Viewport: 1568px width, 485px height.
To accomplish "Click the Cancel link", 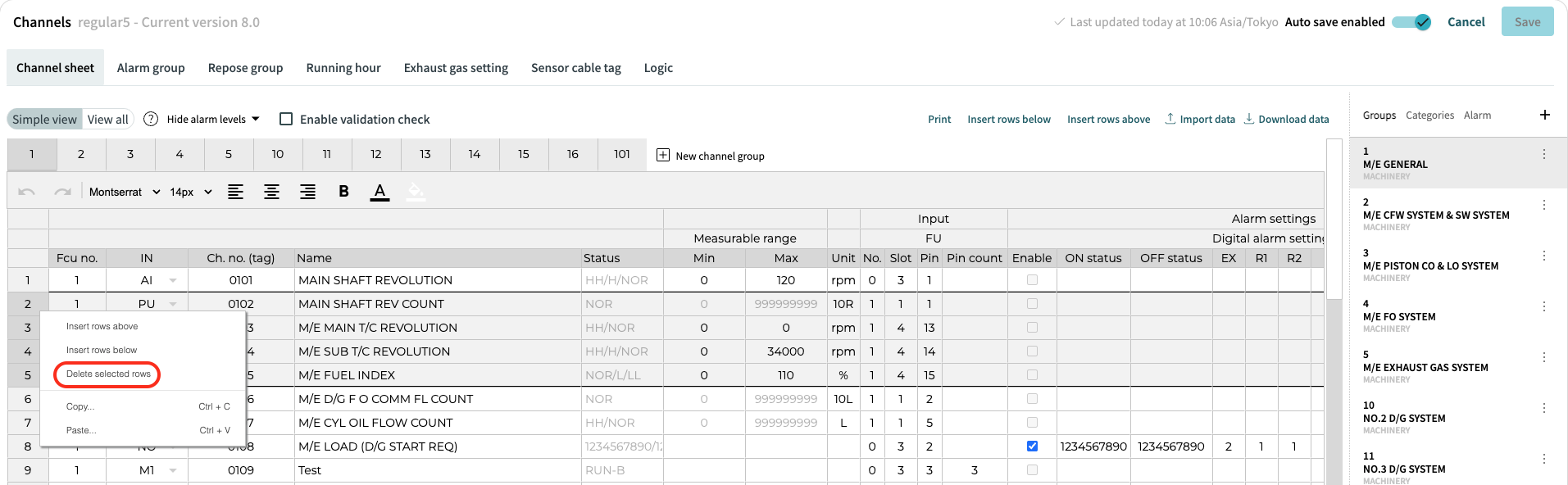I will (x=1466, y=22).
